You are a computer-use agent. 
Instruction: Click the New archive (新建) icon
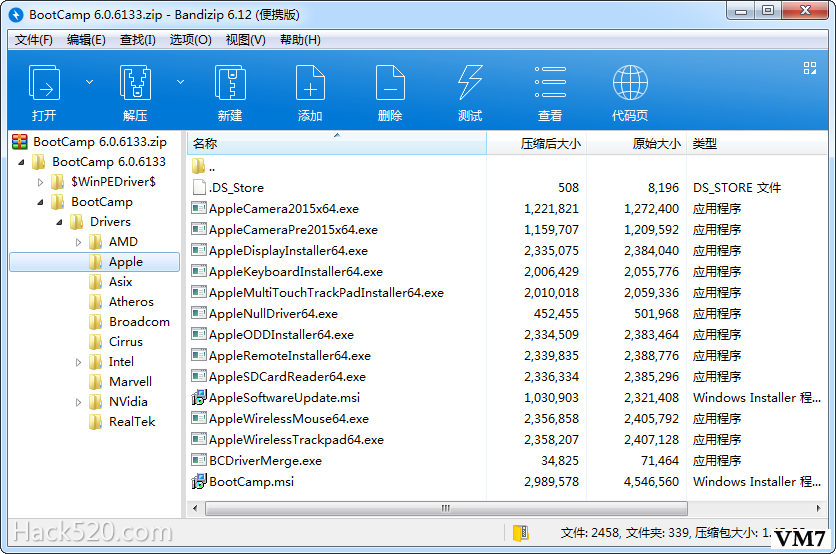[x=230, y=83]
